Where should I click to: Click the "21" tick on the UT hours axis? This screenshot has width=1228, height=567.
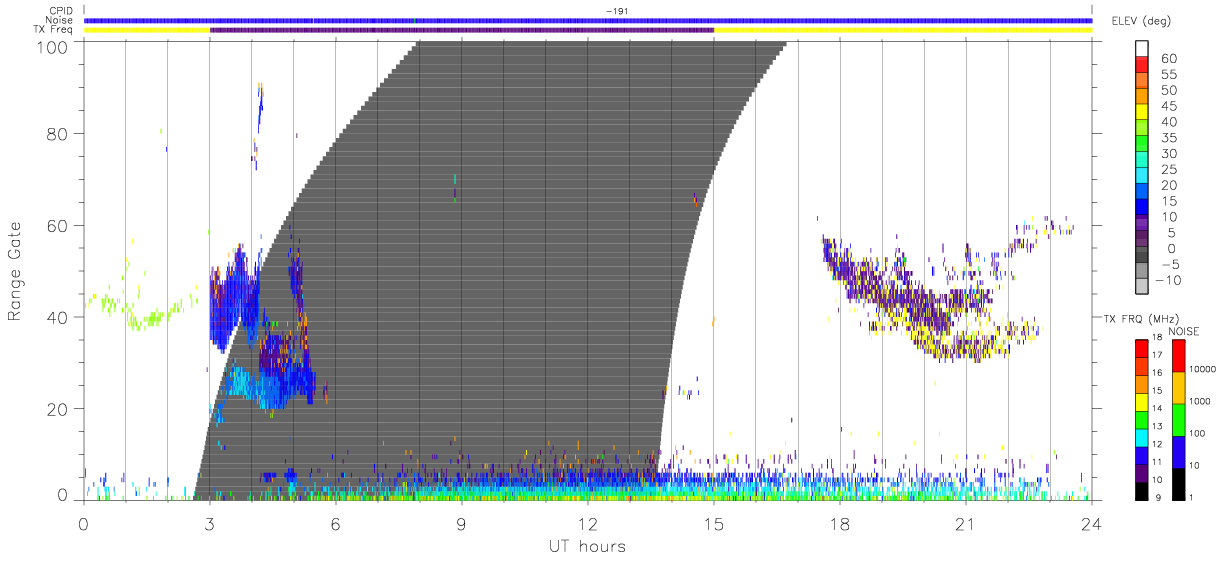pyautogui.click(x=966, y=525)
